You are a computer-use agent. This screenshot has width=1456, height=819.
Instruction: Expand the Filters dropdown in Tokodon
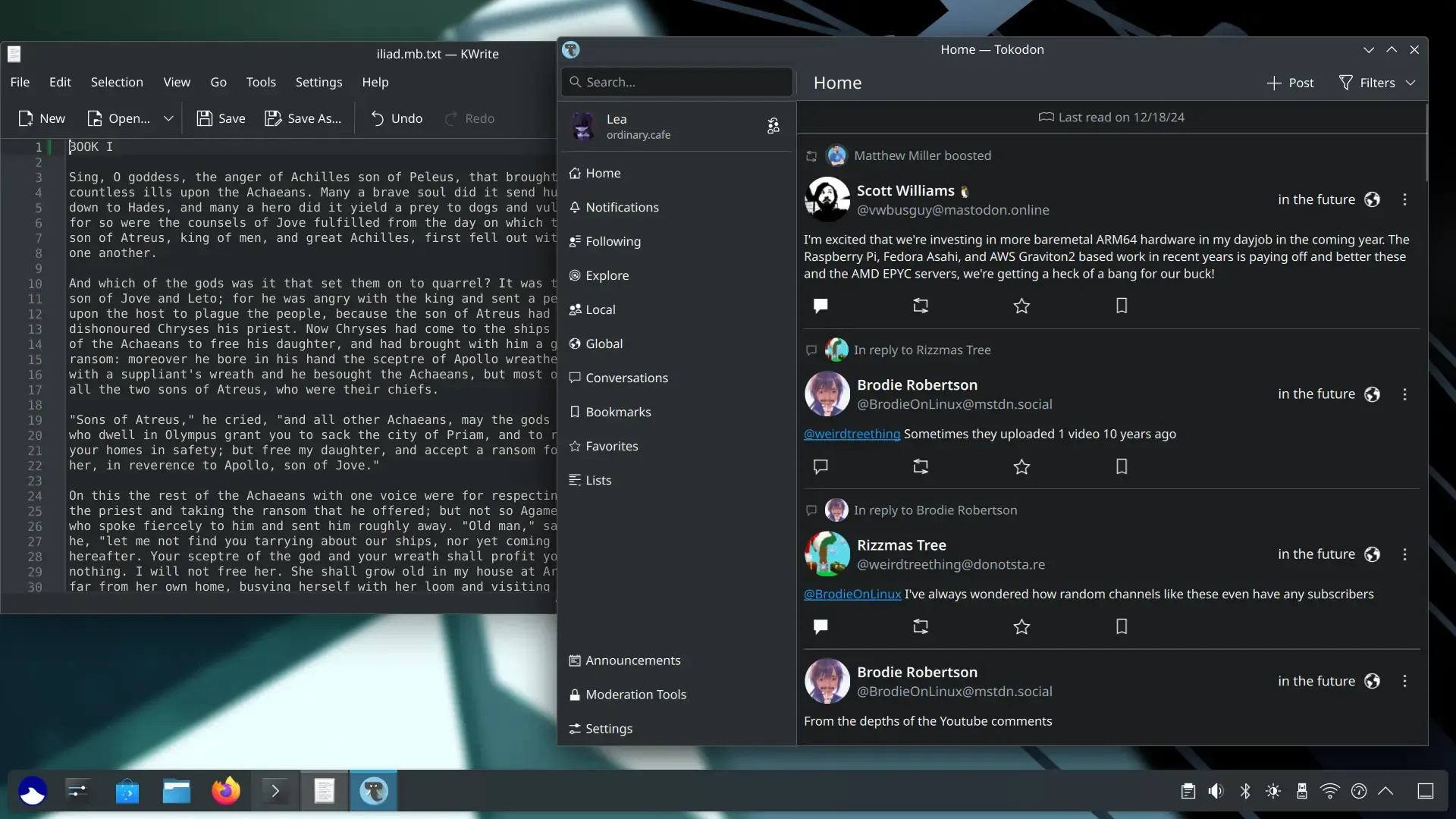pos(1377,83)
